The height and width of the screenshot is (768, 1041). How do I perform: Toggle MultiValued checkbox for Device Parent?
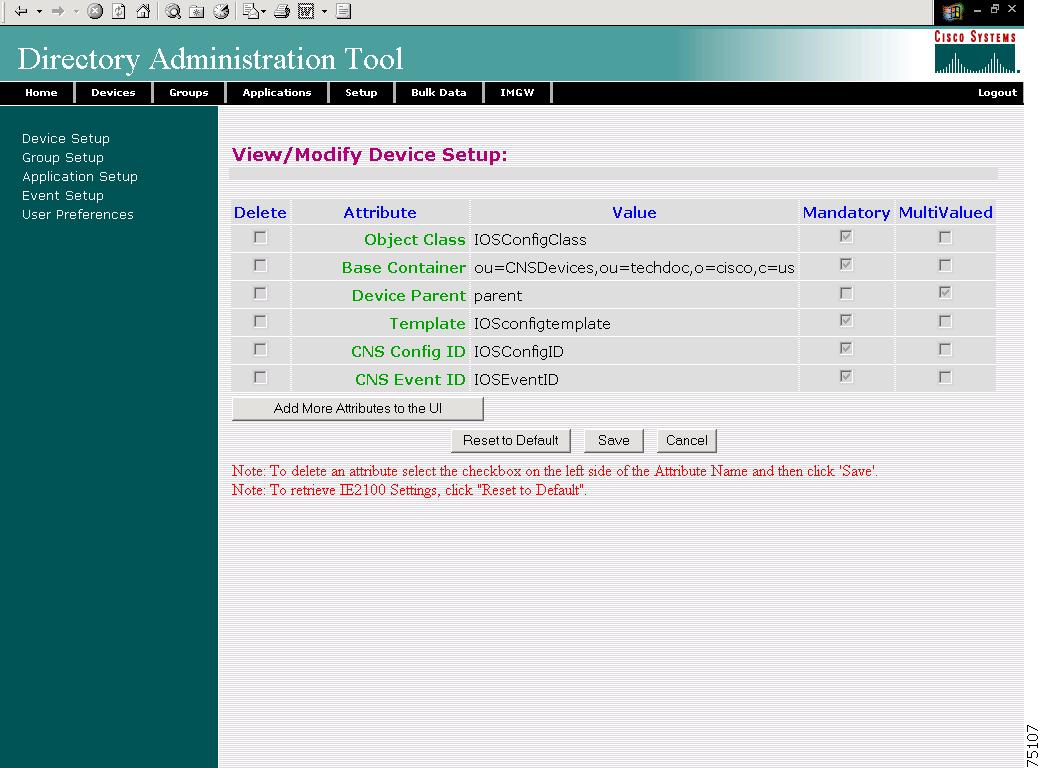(x=945, y=293)
